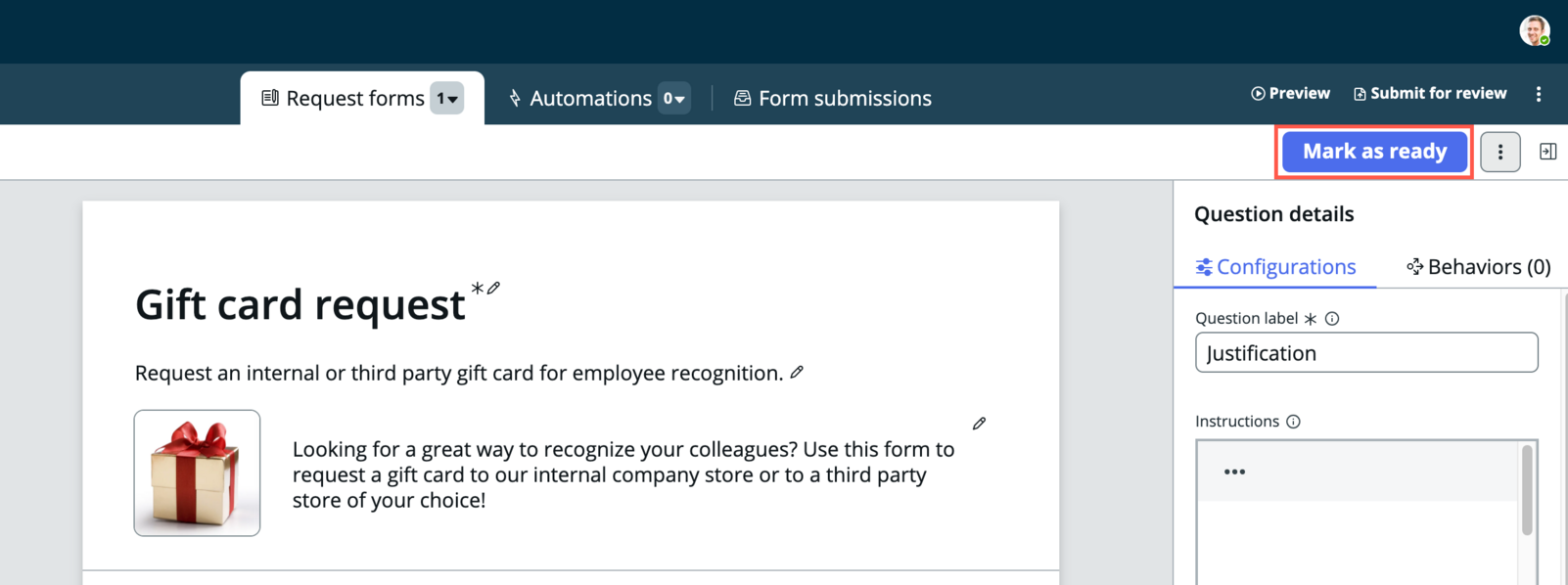Open the instructions editor ellipsis toolbar
The width and height of the screenshot is (1568, 585).
[1234, 472]
